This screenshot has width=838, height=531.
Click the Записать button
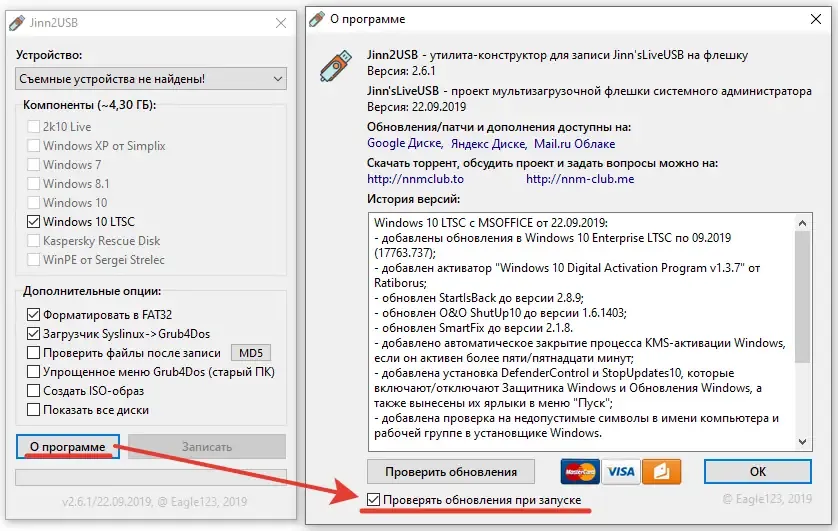[207, 447]
